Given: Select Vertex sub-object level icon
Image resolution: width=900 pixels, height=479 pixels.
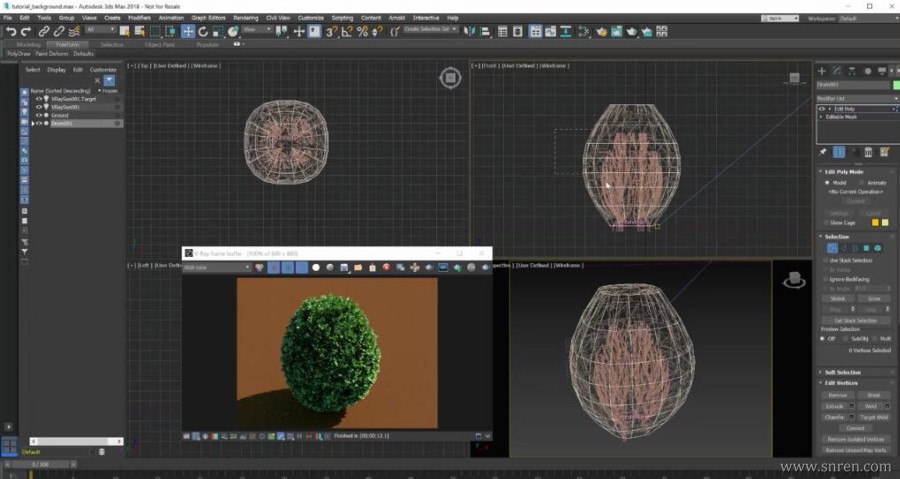Looking at the screenshot, I should click(x=831, y=248).
